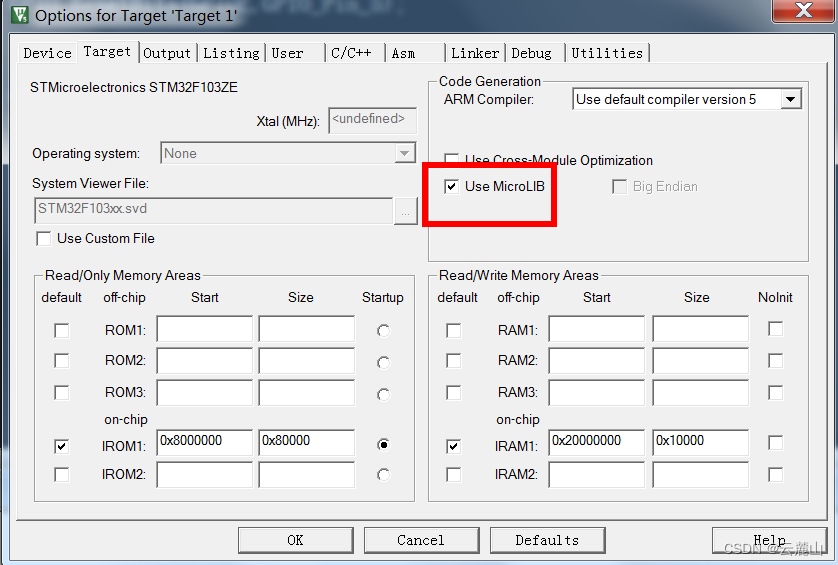Uncheck the IROM1 default checkbox
Image resolution: width=838 pixels, height=565 pixels.
coord(61,446)
